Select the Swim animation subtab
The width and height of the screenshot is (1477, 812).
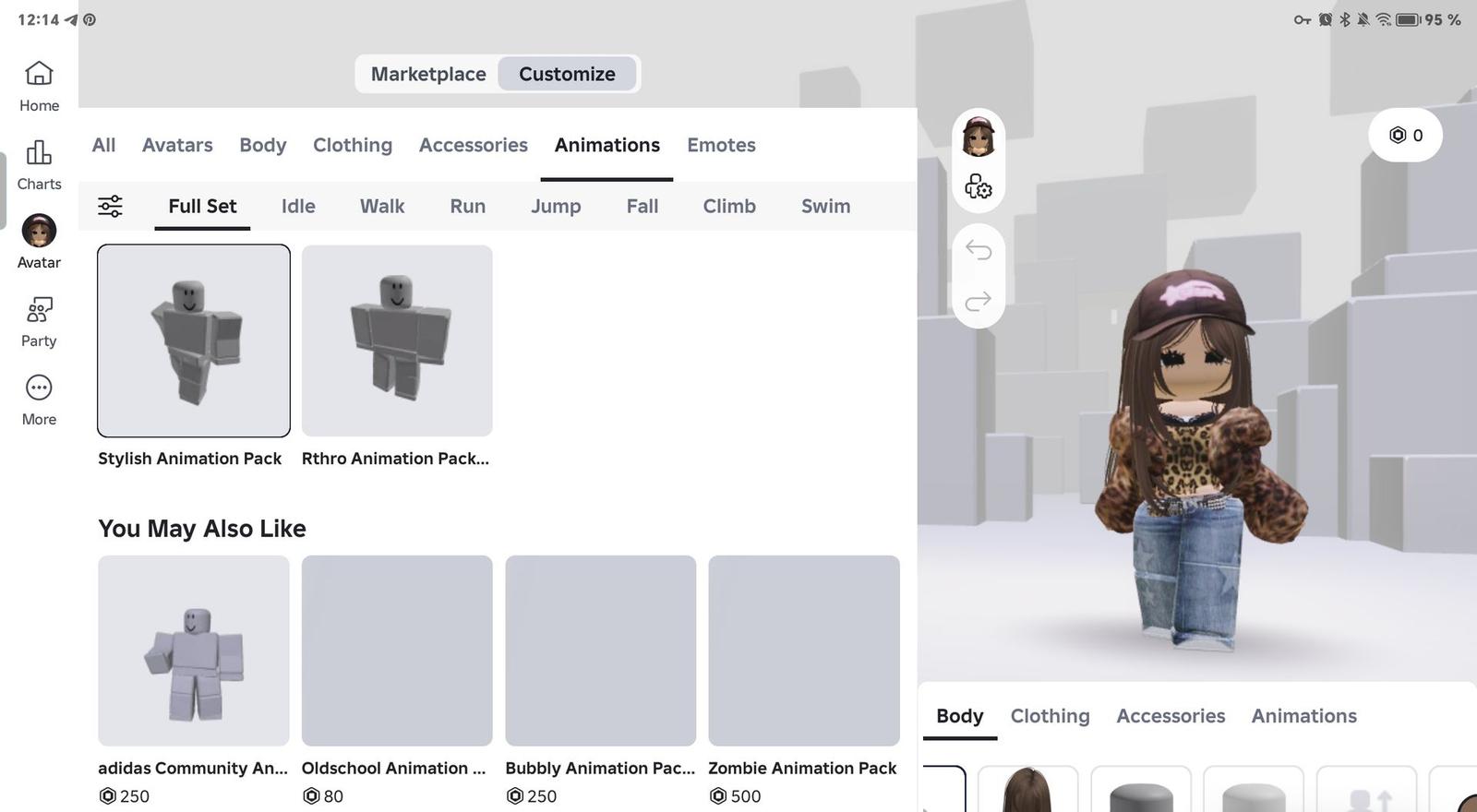[825, 206]
